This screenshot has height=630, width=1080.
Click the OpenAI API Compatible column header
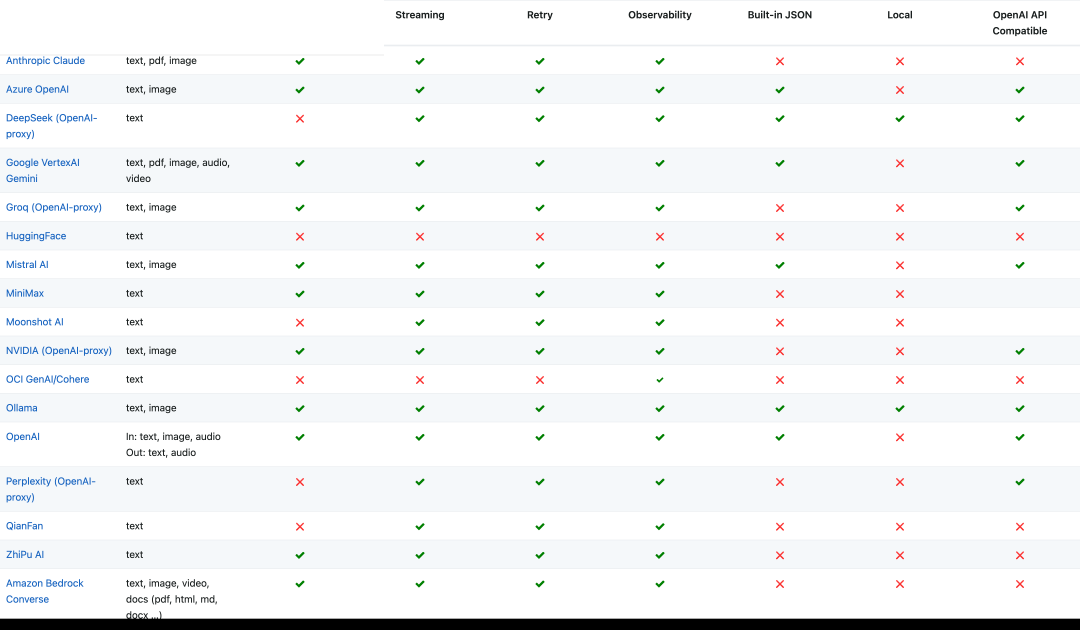(x=1019, y=23)
